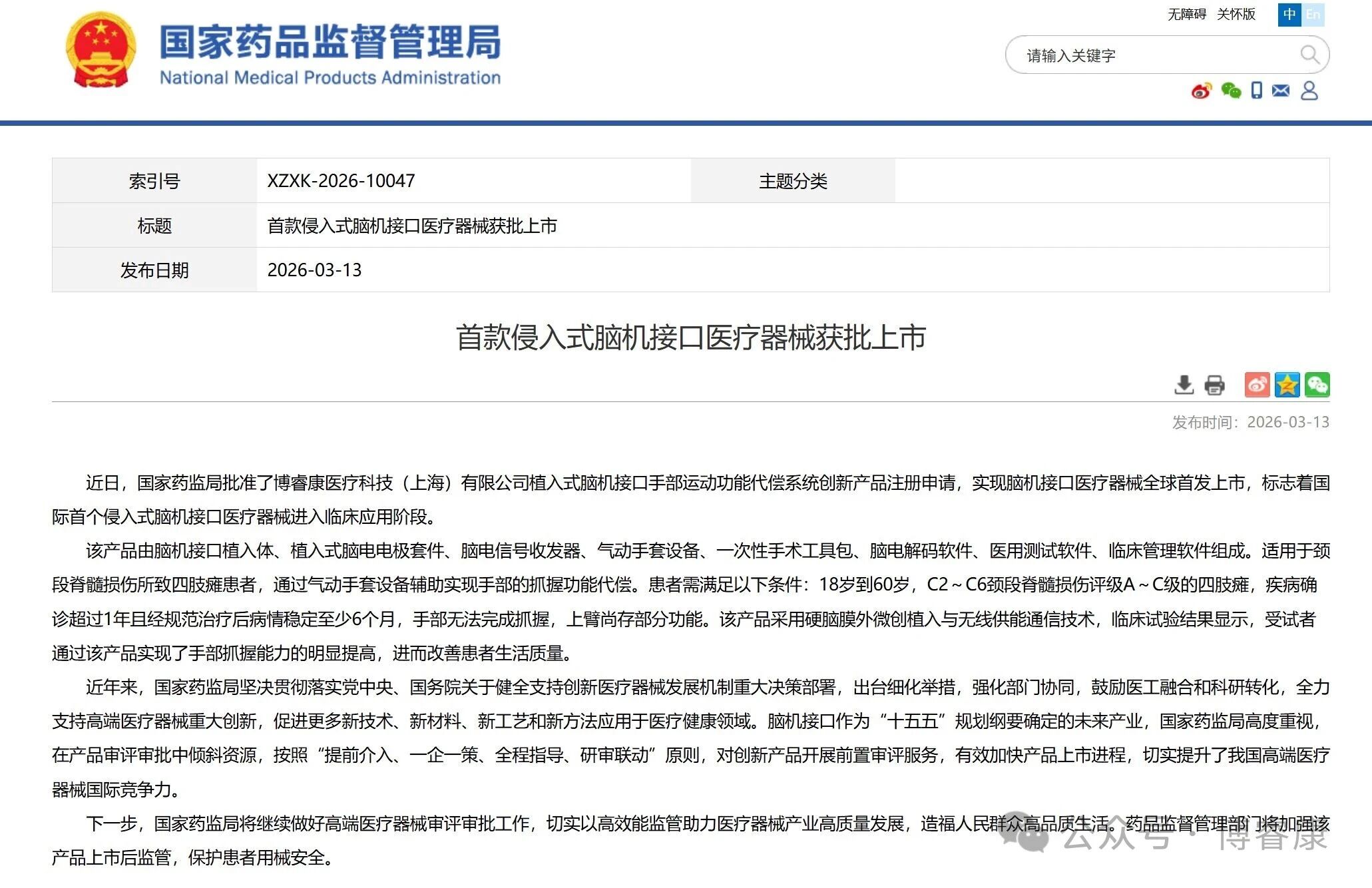1372x888 pixels.
Task: Click the 国家药品监督管理局 site title
Action: [330, 43]
